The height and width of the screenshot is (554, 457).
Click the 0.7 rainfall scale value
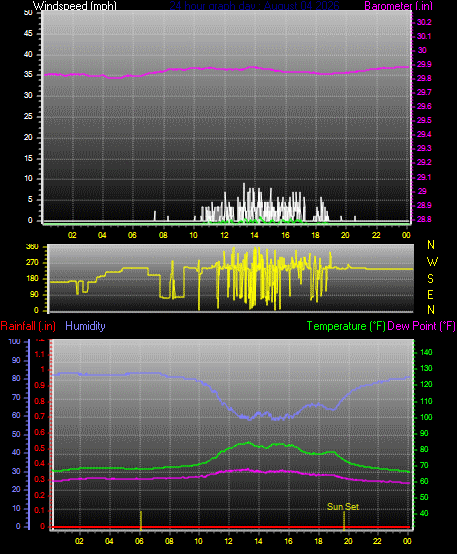tap(40, 417)
